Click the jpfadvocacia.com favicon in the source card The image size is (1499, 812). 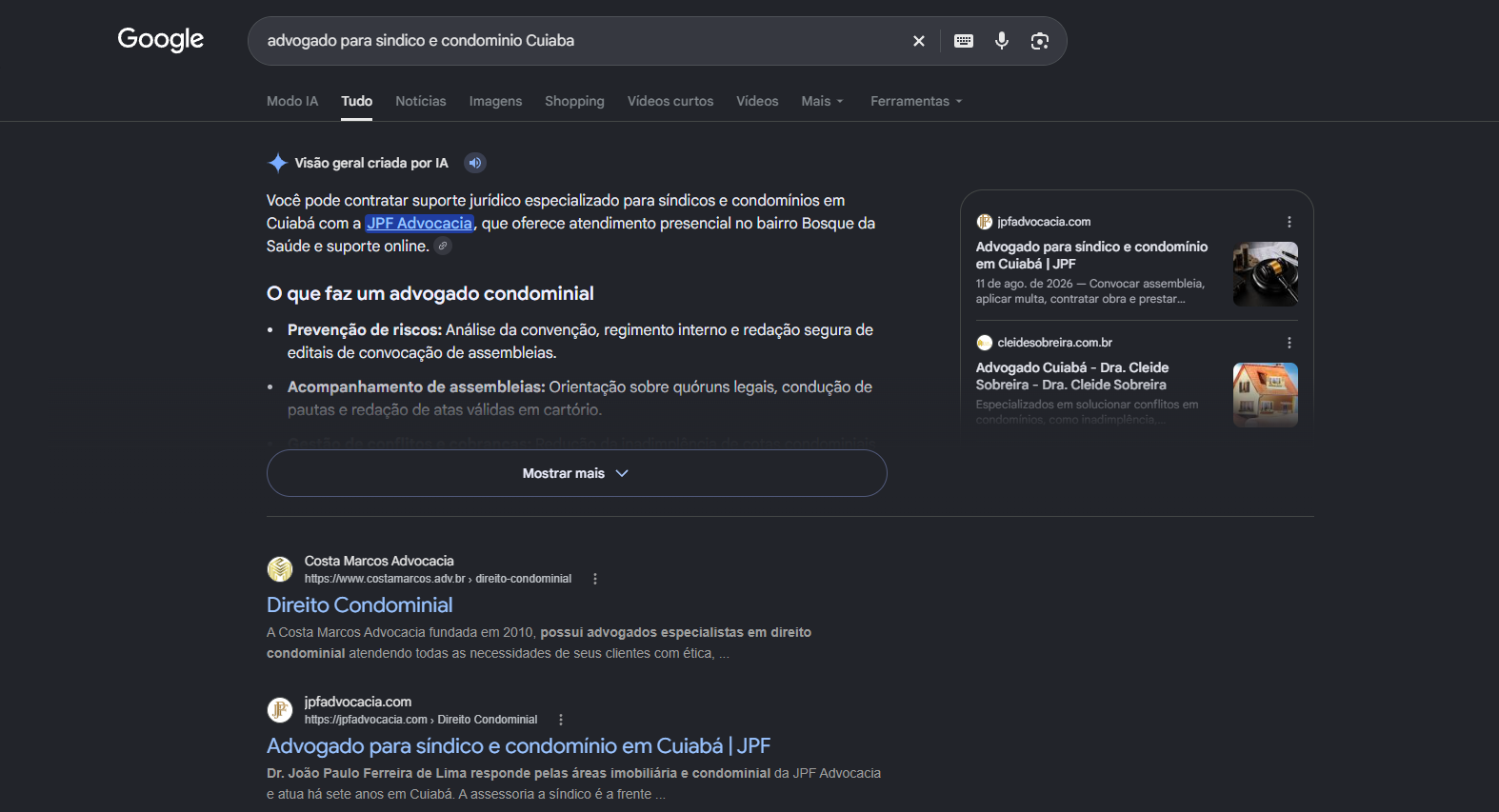[x=985, y=222]
